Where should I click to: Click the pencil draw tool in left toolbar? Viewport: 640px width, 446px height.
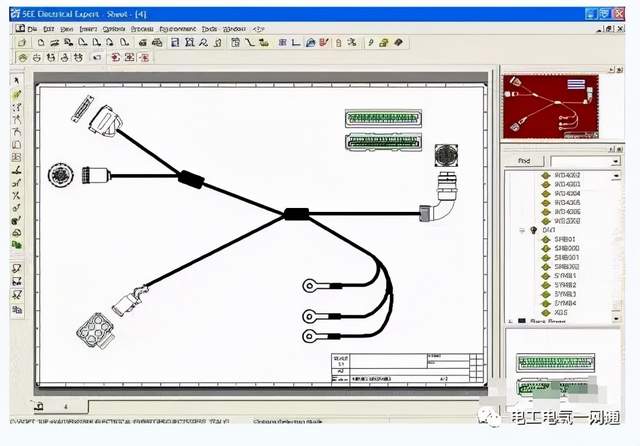pyautogui.click(x=17, y=94)
